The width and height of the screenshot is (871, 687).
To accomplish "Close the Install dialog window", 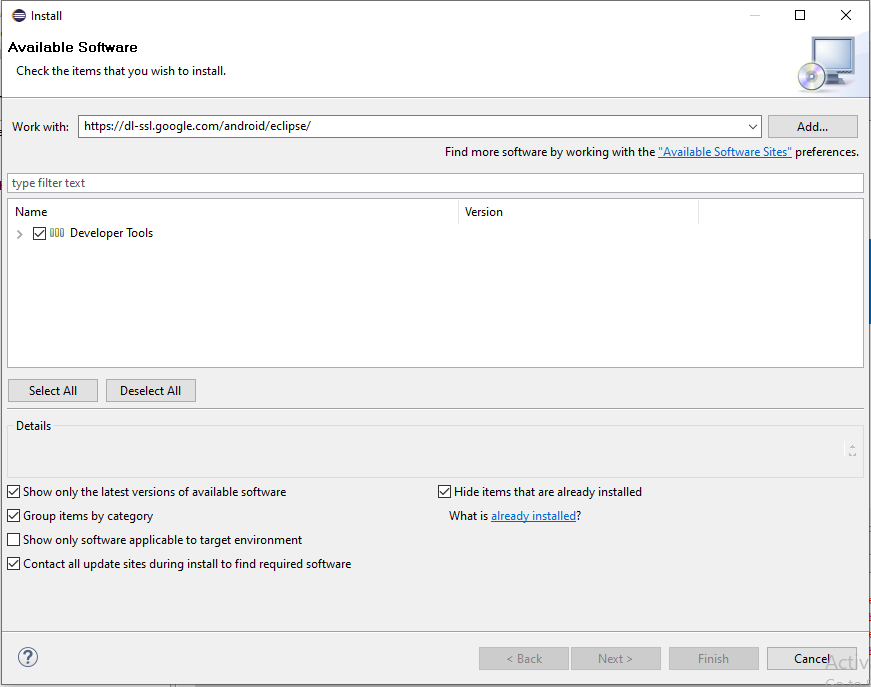I will (845, 15).
